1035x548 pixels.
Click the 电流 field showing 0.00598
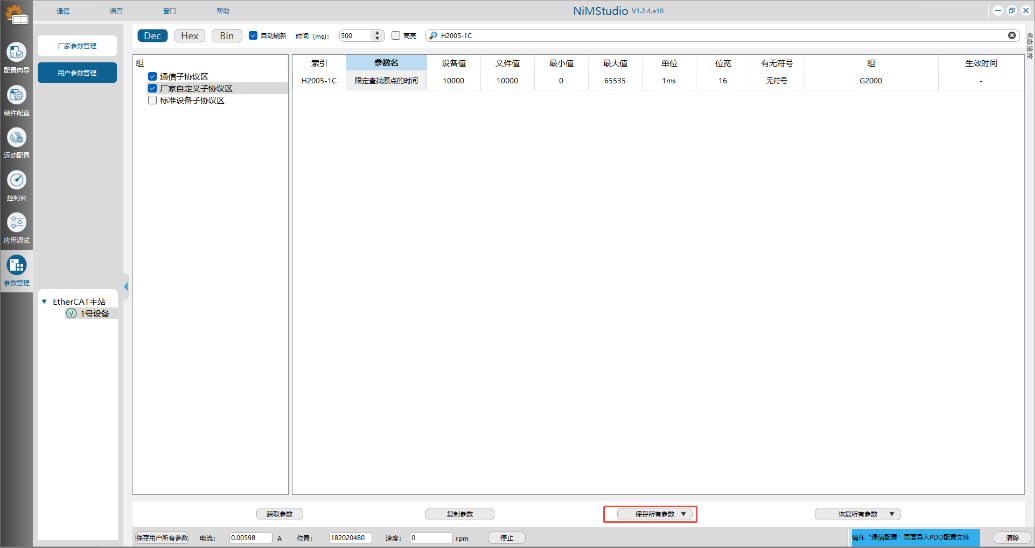point(251,538)
